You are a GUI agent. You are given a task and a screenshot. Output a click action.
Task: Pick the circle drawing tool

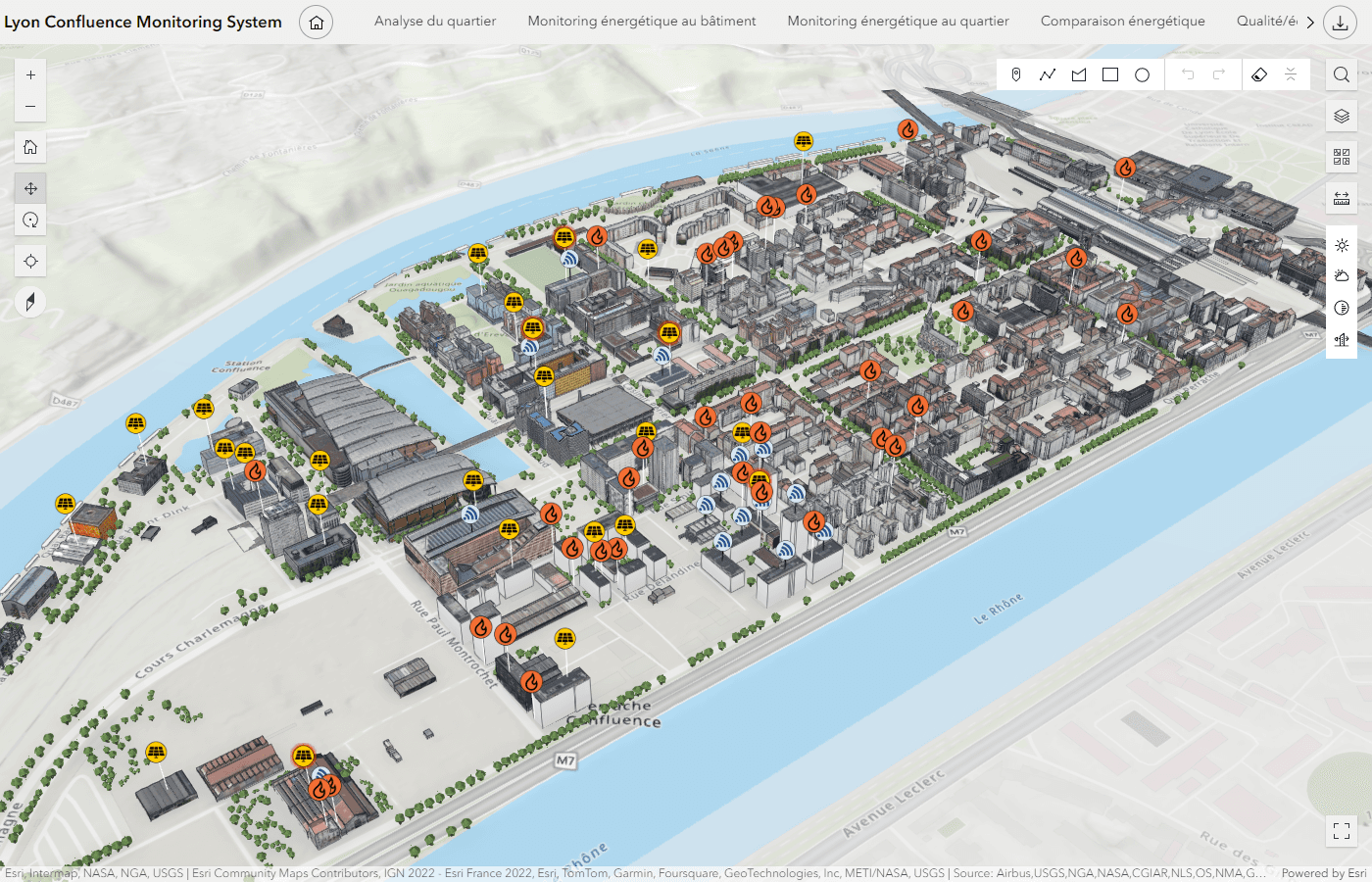(x=1142, y=74)
